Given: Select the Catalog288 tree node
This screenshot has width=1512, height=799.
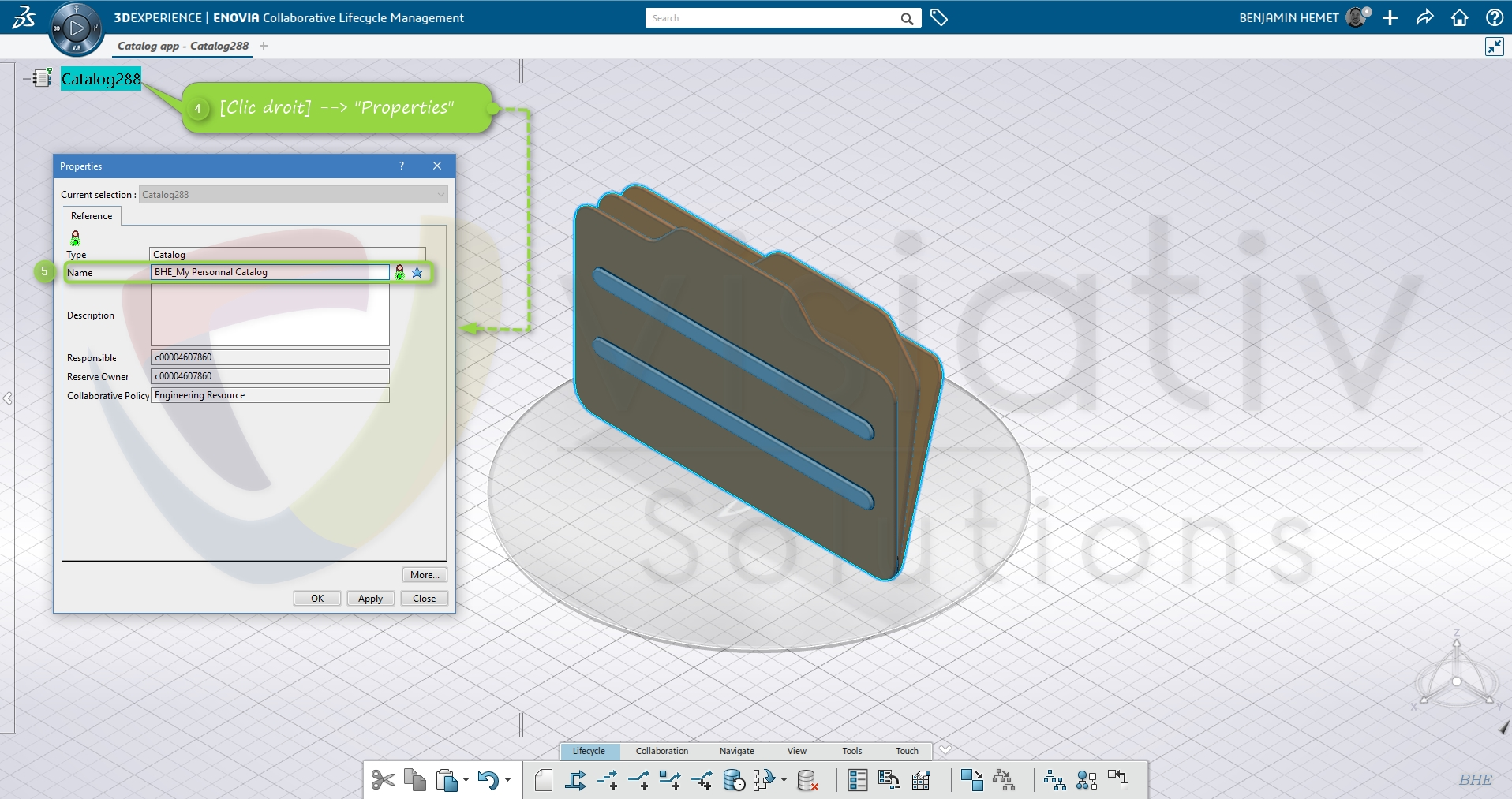Looking at the screenshot, I should tap(101, 79).
